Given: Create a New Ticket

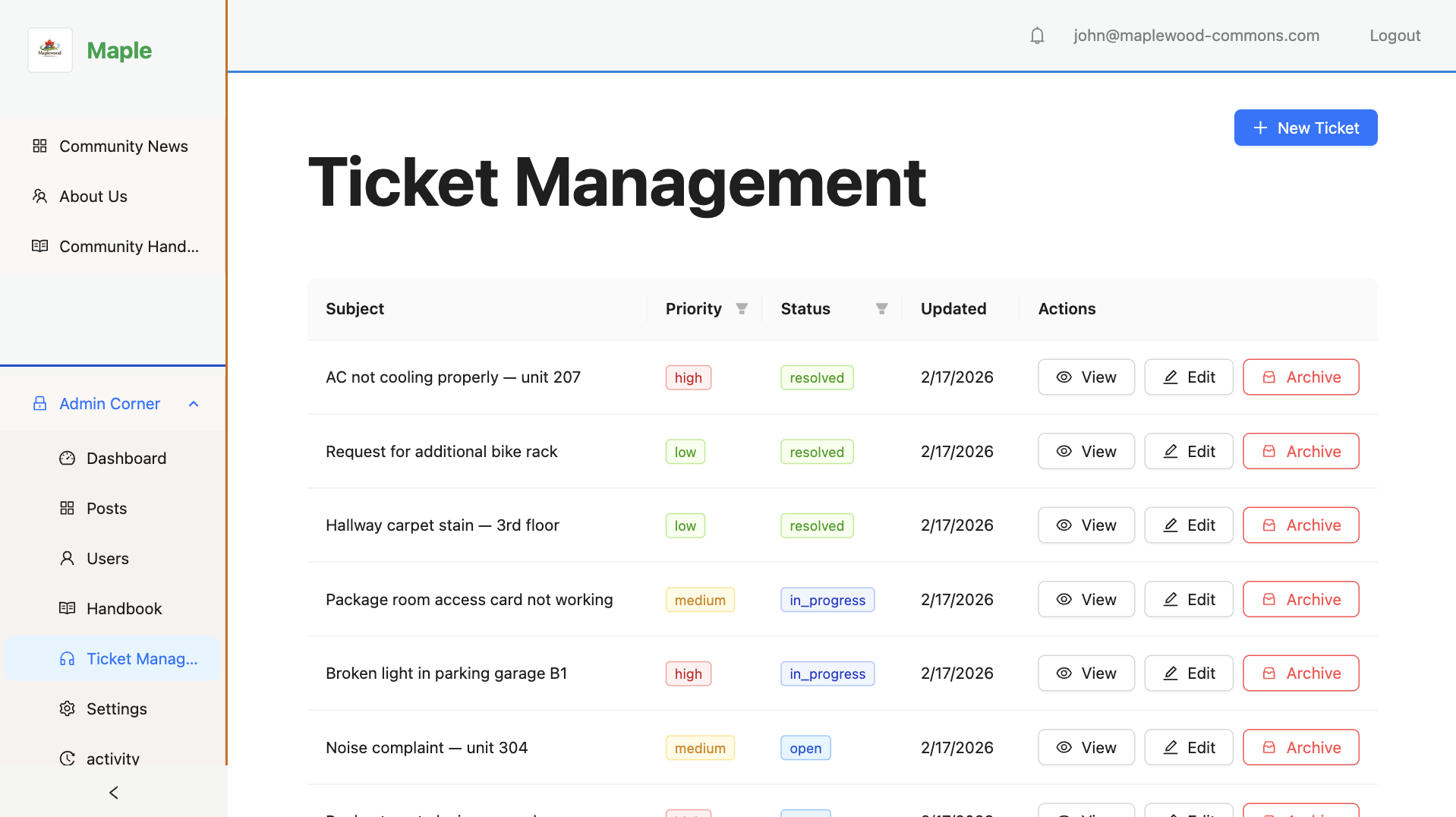Looking at the screenshot, I should tap(1305, 128).
